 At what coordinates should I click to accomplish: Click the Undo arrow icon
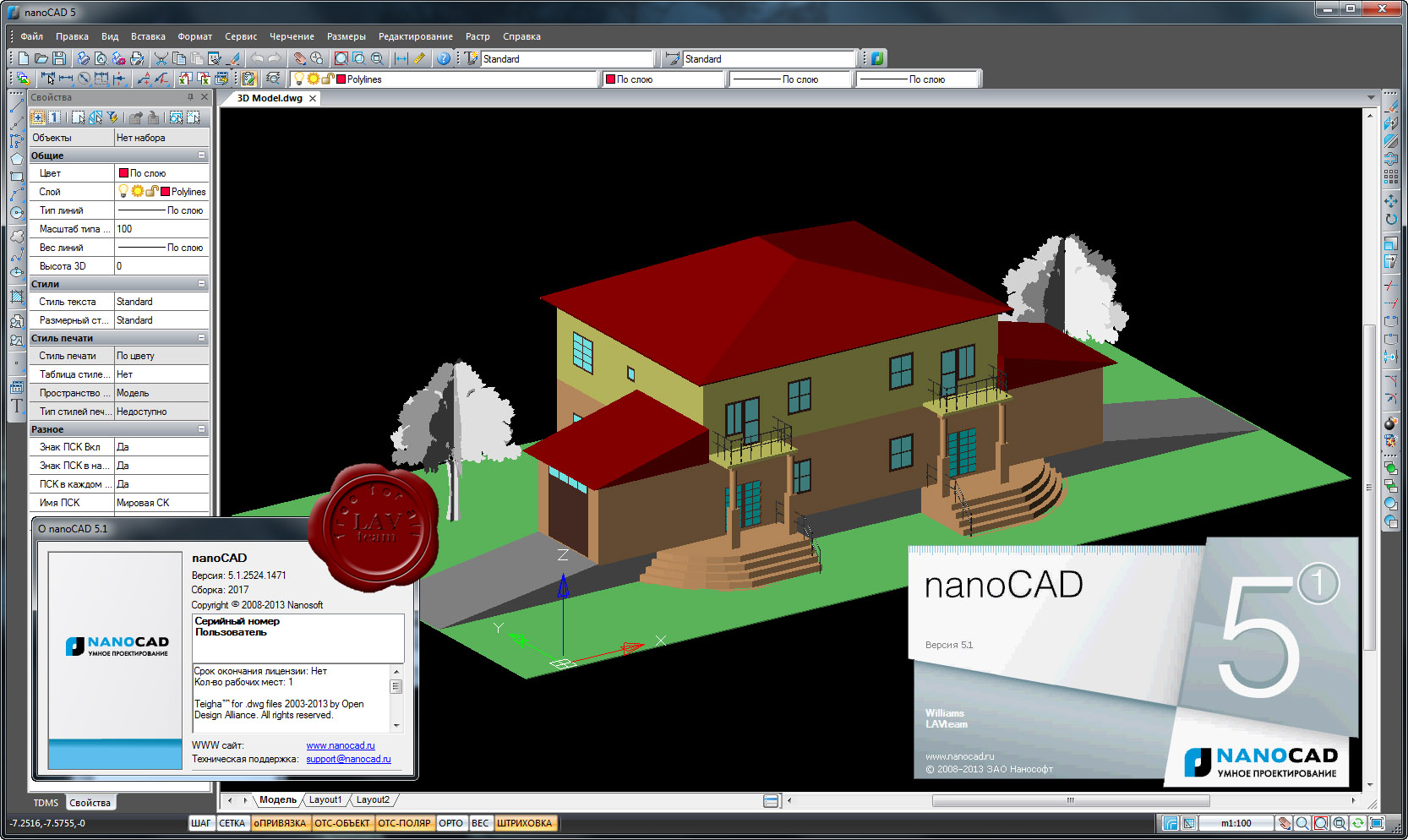coord(257,58)
